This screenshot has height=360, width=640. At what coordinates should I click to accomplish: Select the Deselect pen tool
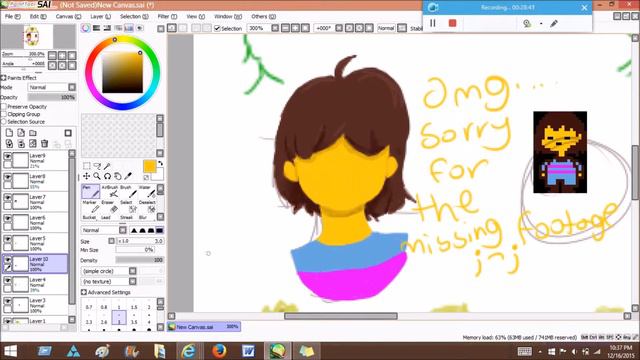click(147, 207)
